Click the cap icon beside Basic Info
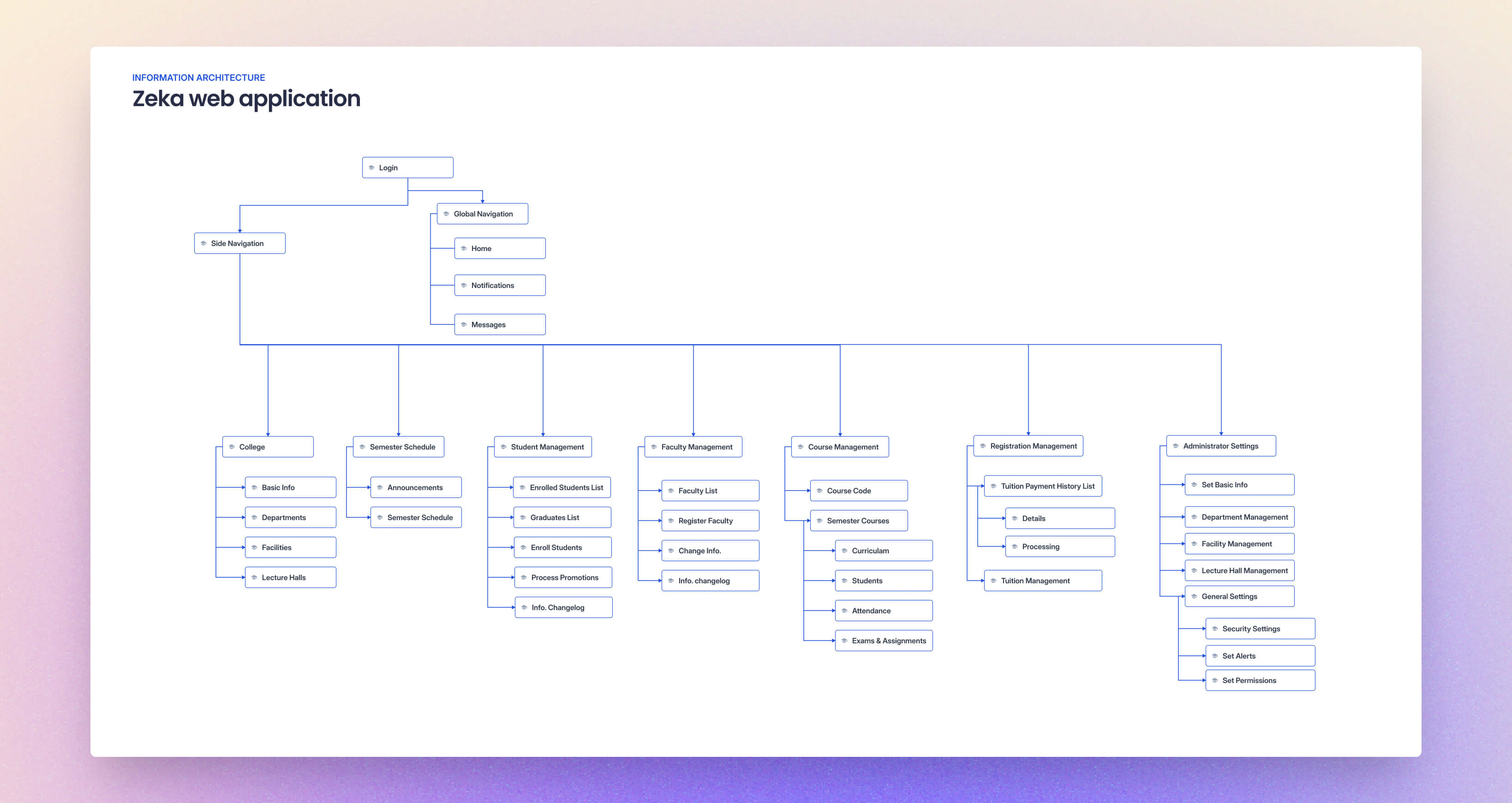 pyautogui.click(x=254, y=488)
